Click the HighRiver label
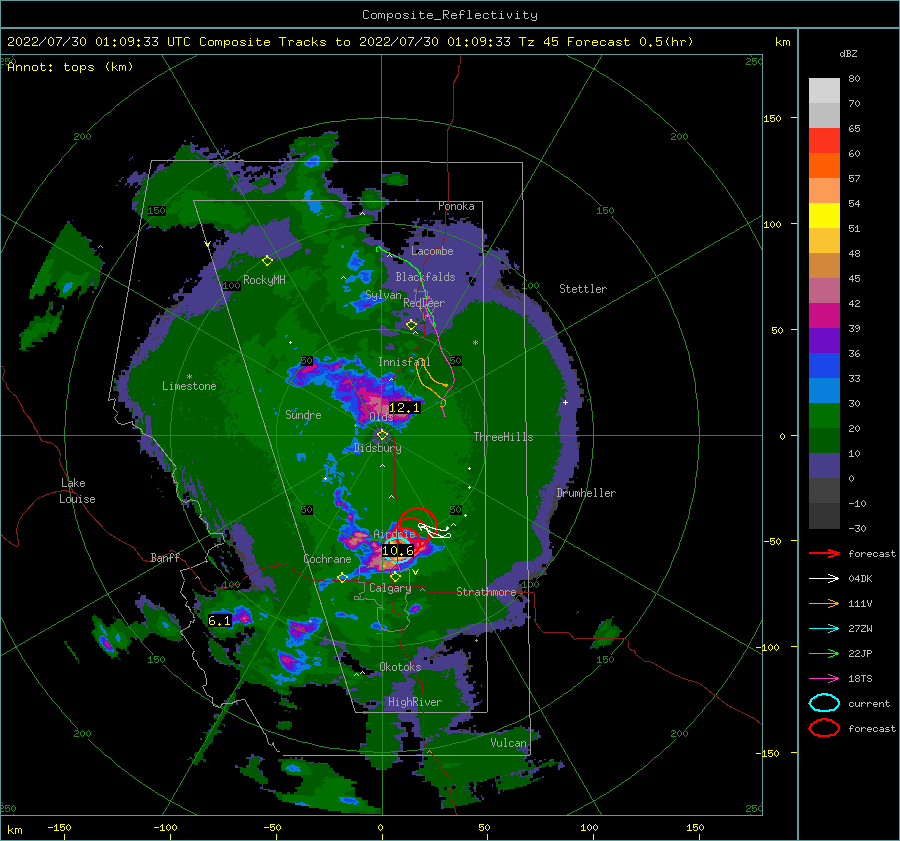 click(415, 702)
